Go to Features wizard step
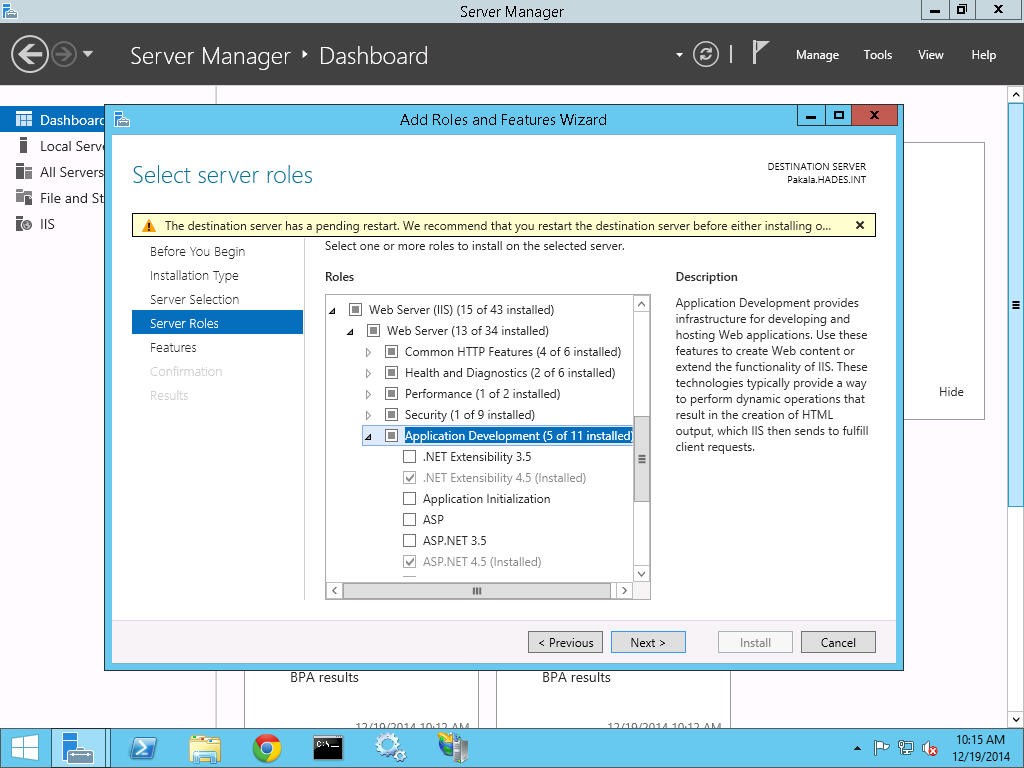Image resolution: width=1024 pixels, height=768 pixels. point(173,347)
